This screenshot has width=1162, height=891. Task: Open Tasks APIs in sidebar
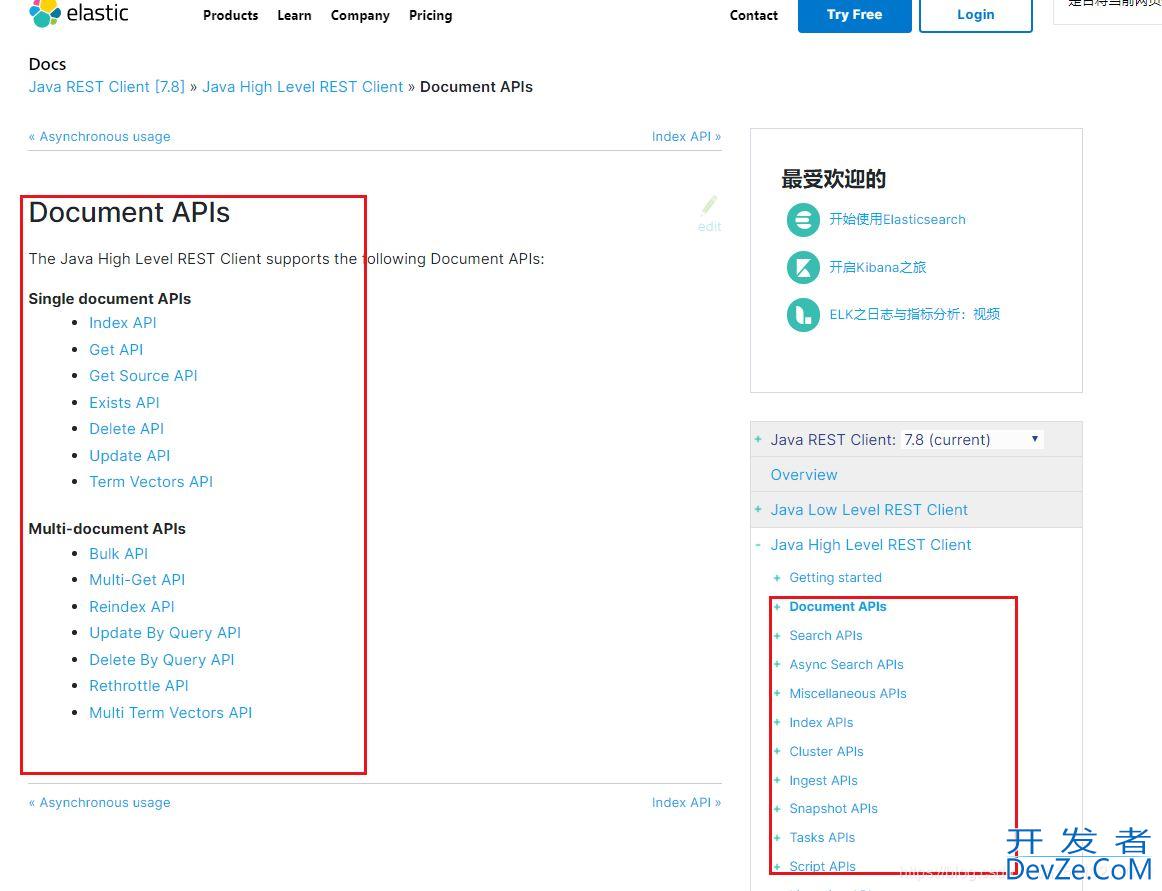(x=822, y=838)
